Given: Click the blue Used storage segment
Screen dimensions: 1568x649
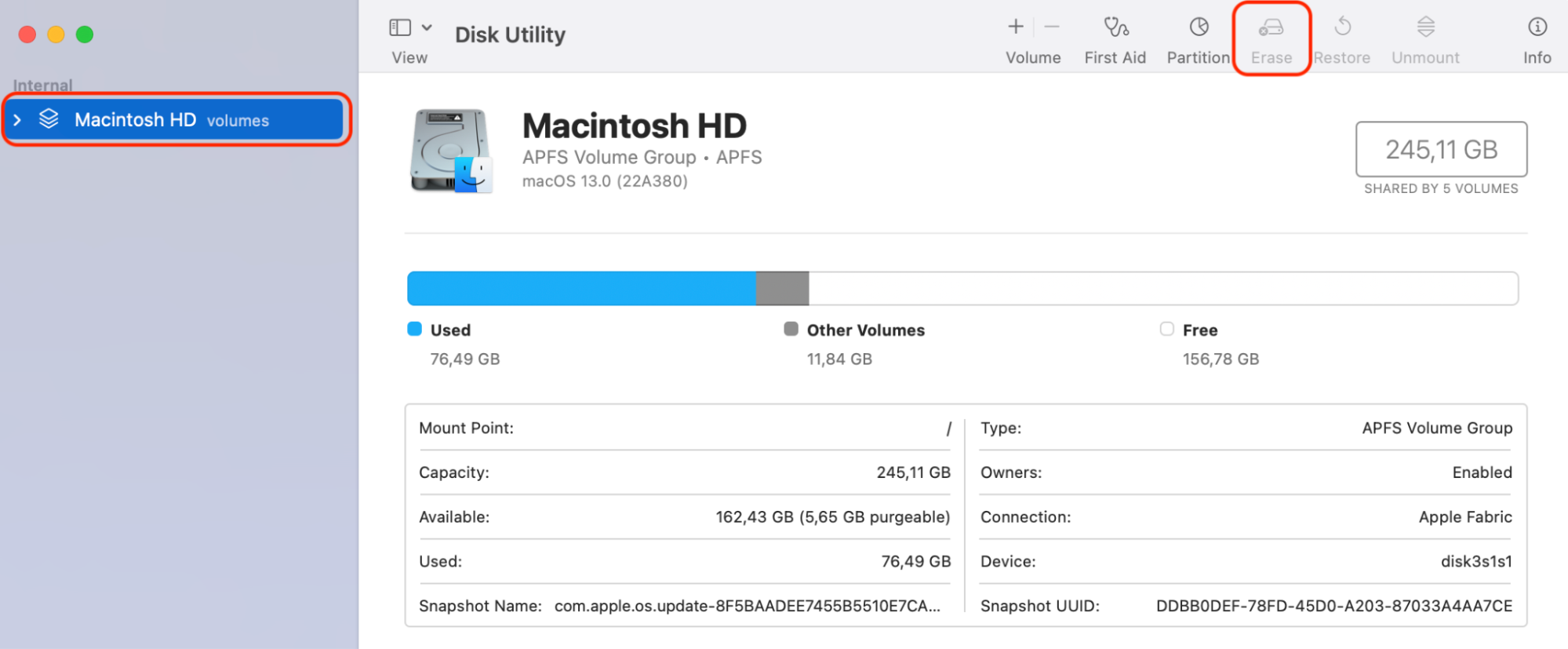Looking at the screenshot, I should 581,288.
